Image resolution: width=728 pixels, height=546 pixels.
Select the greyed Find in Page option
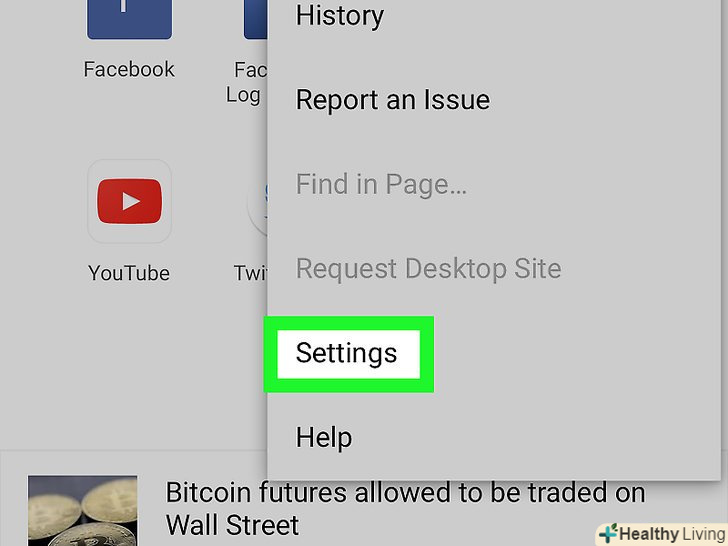tap(381, 184)
